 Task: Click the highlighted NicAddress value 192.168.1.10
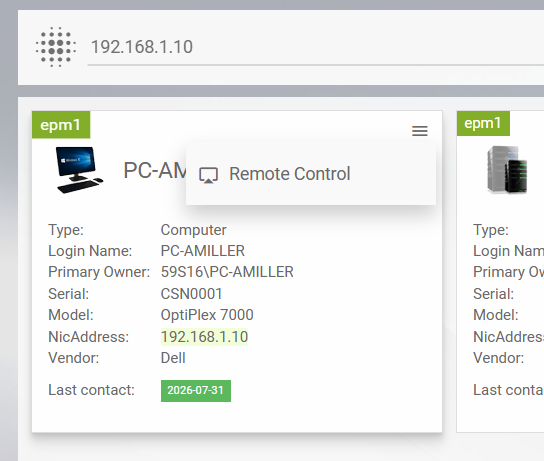tap(204, 337)
